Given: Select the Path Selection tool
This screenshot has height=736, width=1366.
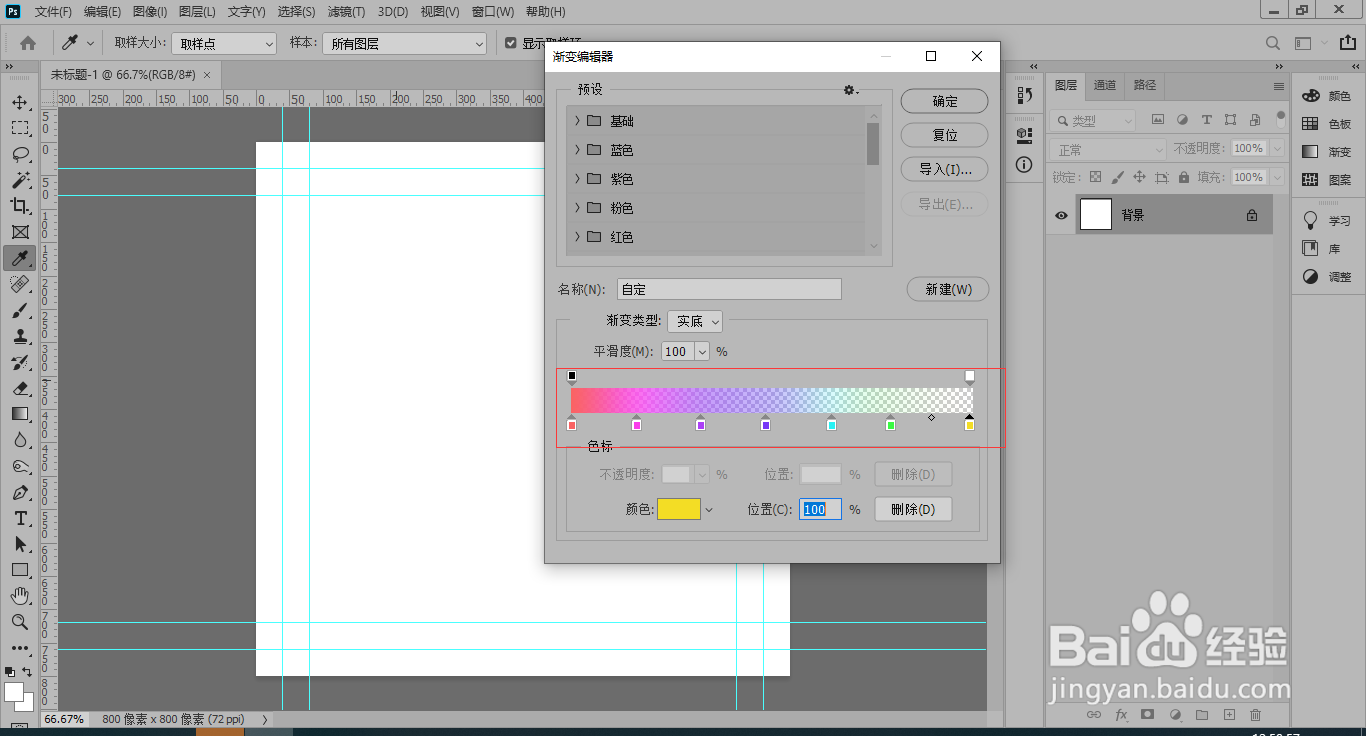Looking at the screenshot, I should (20, 544).
